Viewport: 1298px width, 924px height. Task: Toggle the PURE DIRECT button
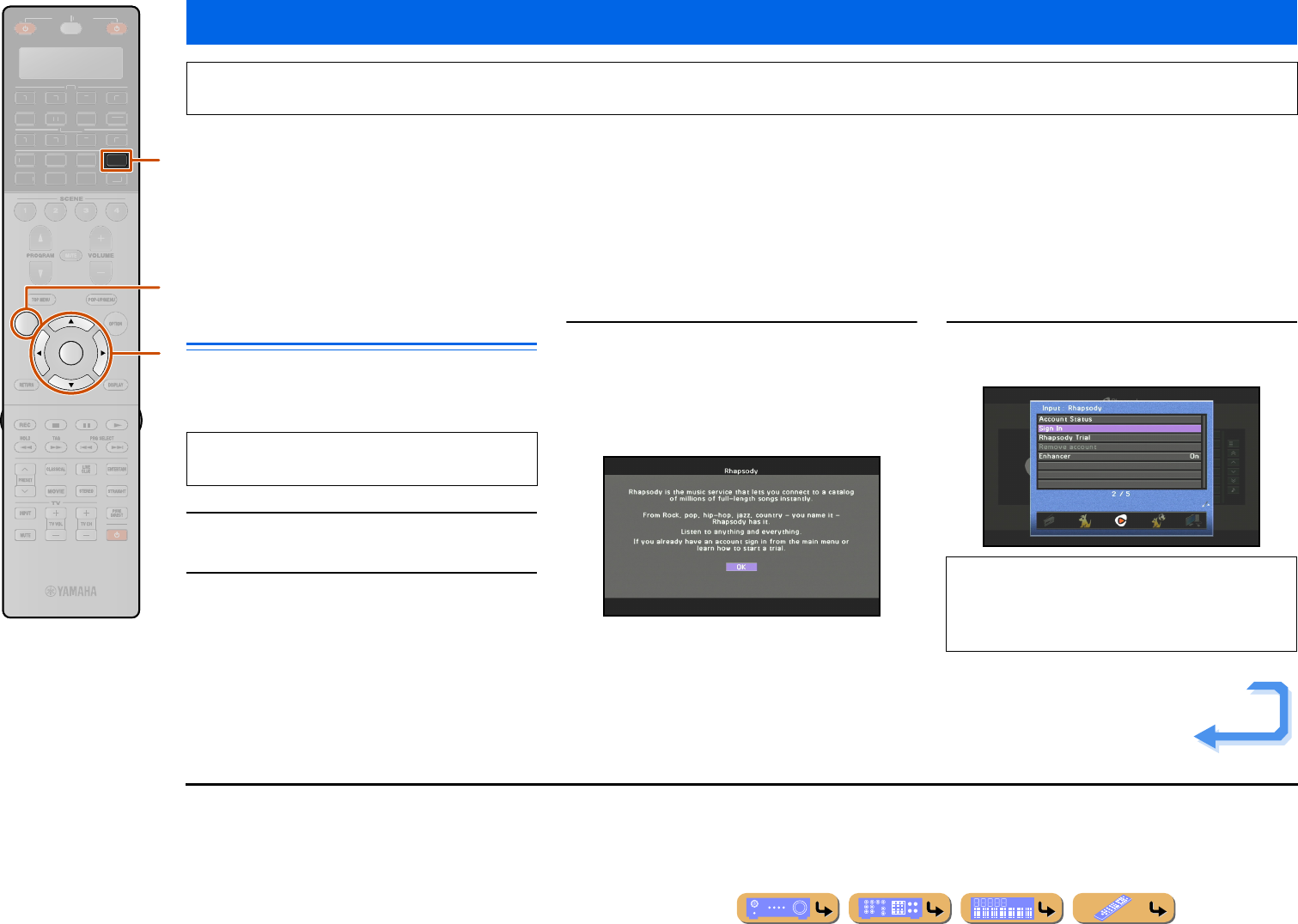pyautogui.click(x=117, y=514)
